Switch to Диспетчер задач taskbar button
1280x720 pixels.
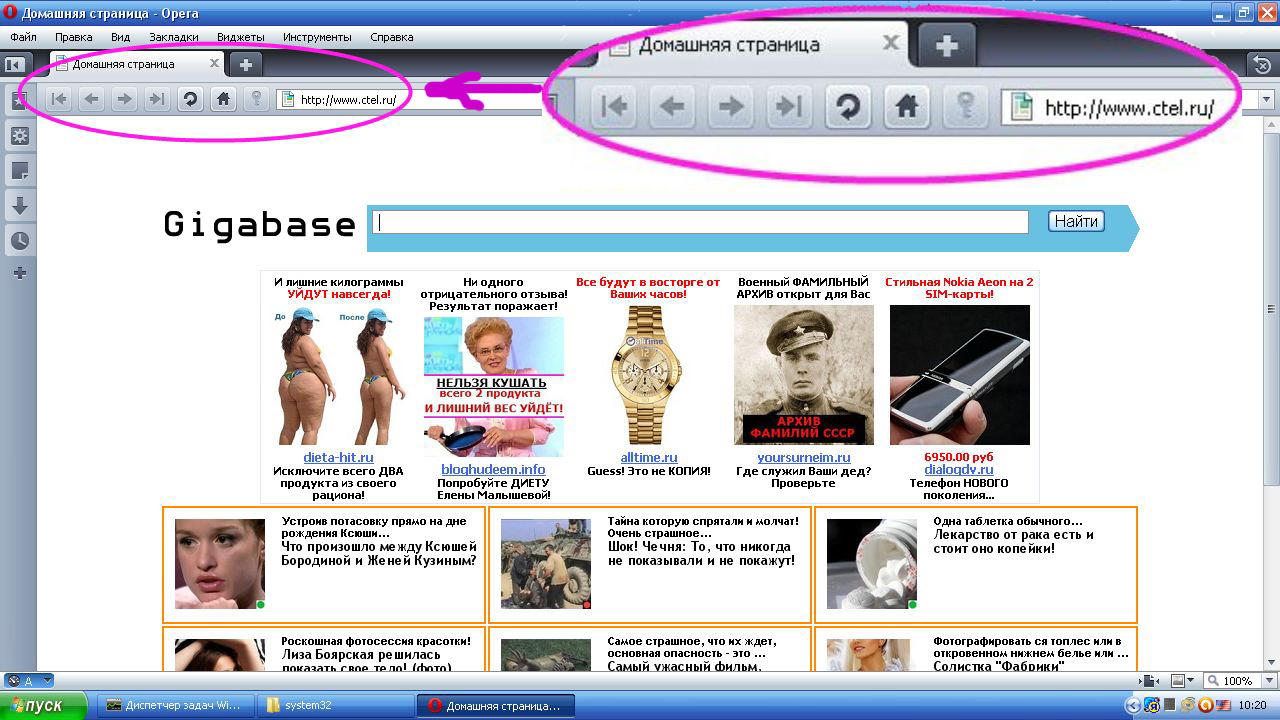(175, 705)
